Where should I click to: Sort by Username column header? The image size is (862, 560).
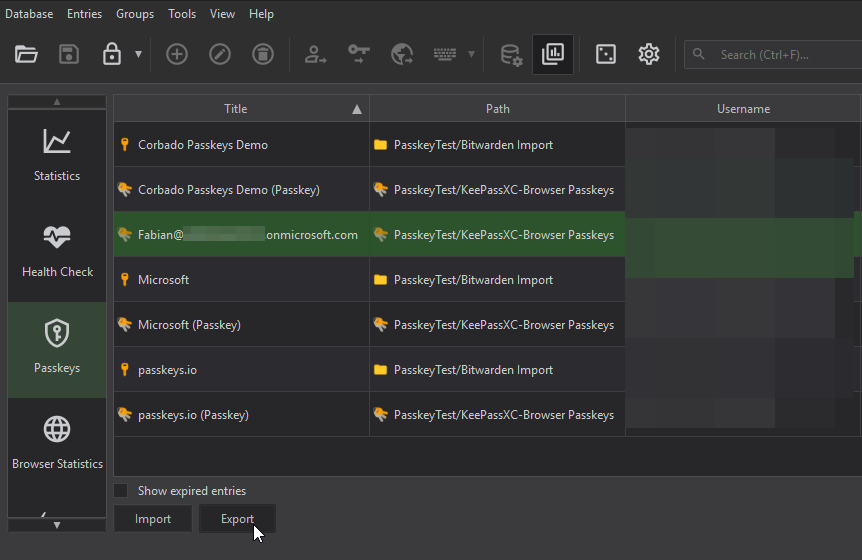(743, 109)
